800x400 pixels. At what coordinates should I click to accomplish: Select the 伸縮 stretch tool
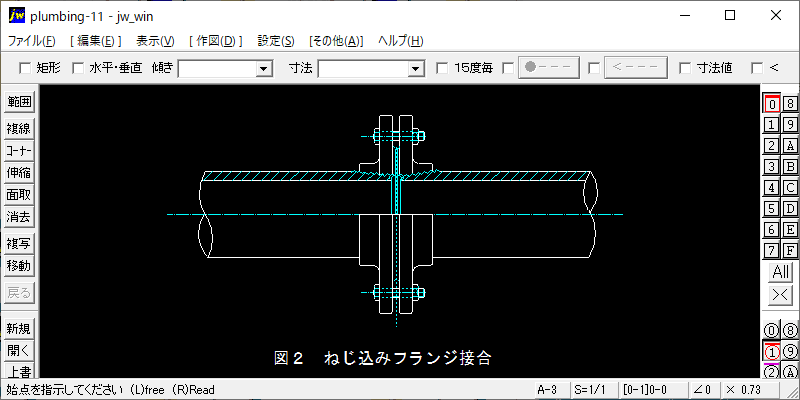(x=19, y=173)
